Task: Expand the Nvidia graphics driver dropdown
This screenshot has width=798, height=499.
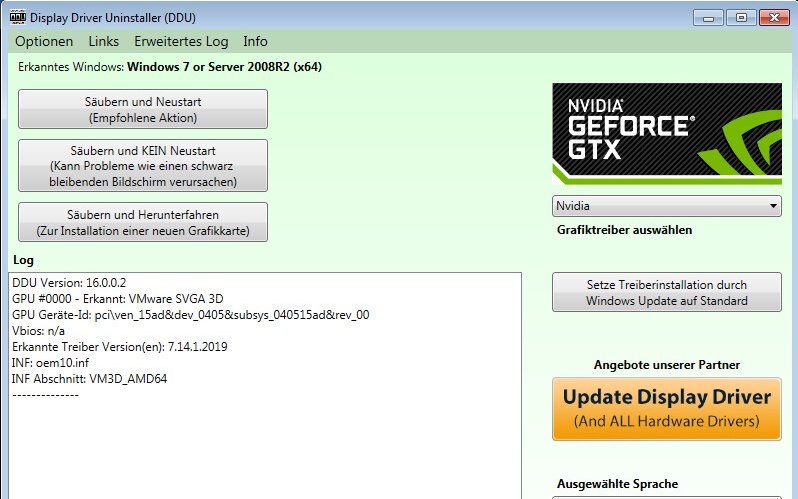Action: point(667,206)
